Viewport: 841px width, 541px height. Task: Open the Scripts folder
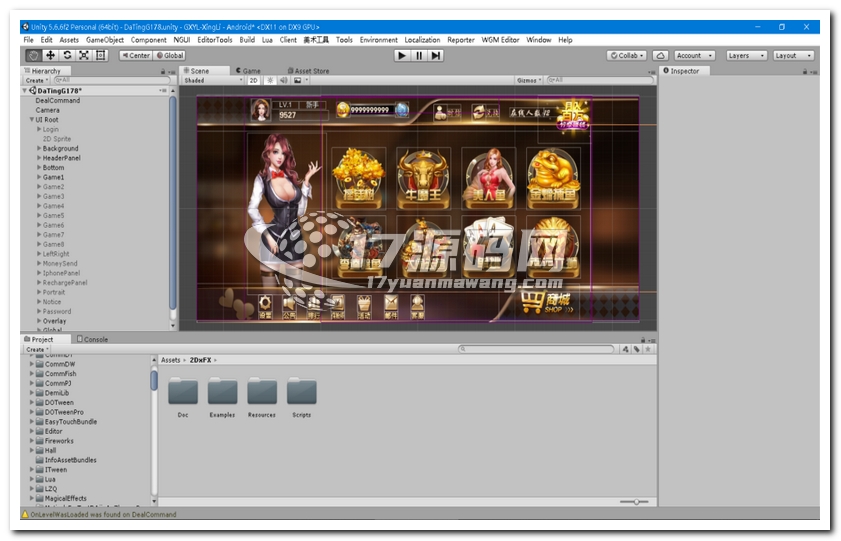point(301,397)
